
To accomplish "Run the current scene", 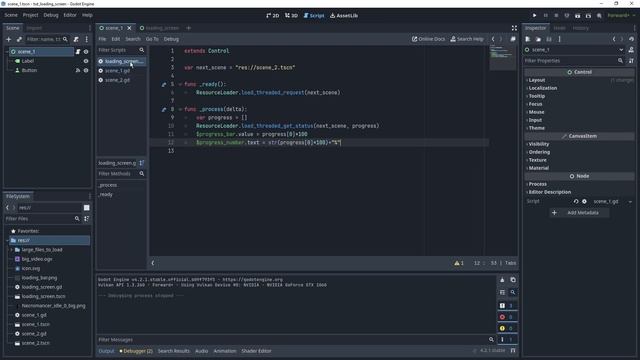I will (x=577, y=16).
